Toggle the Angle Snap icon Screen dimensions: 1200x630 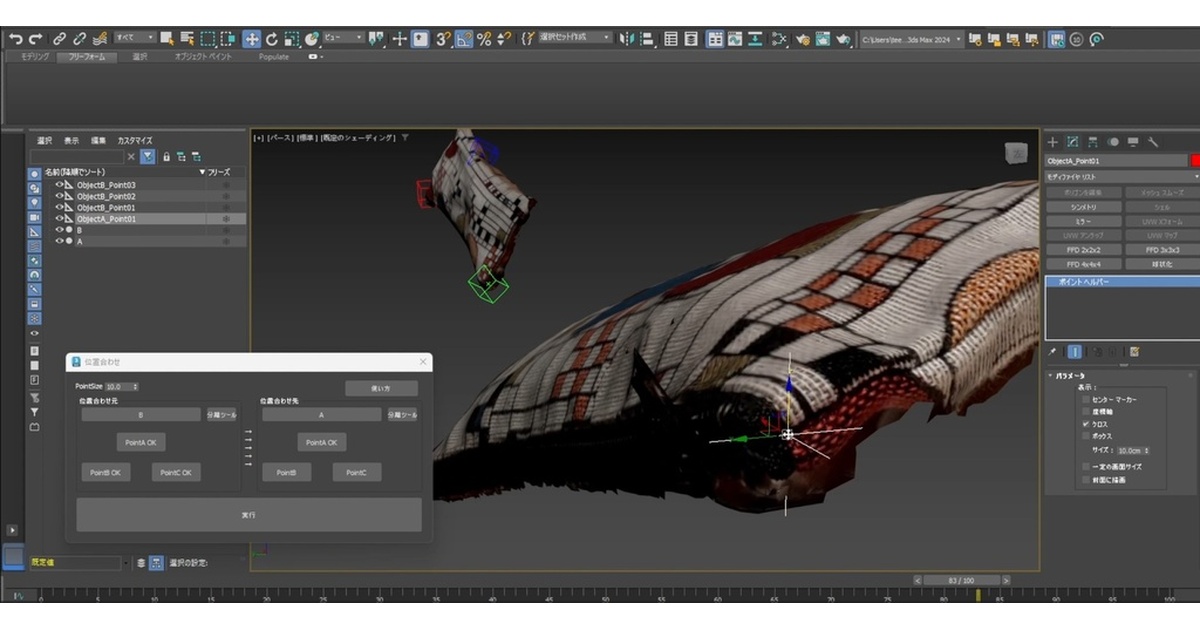point(464,38)
